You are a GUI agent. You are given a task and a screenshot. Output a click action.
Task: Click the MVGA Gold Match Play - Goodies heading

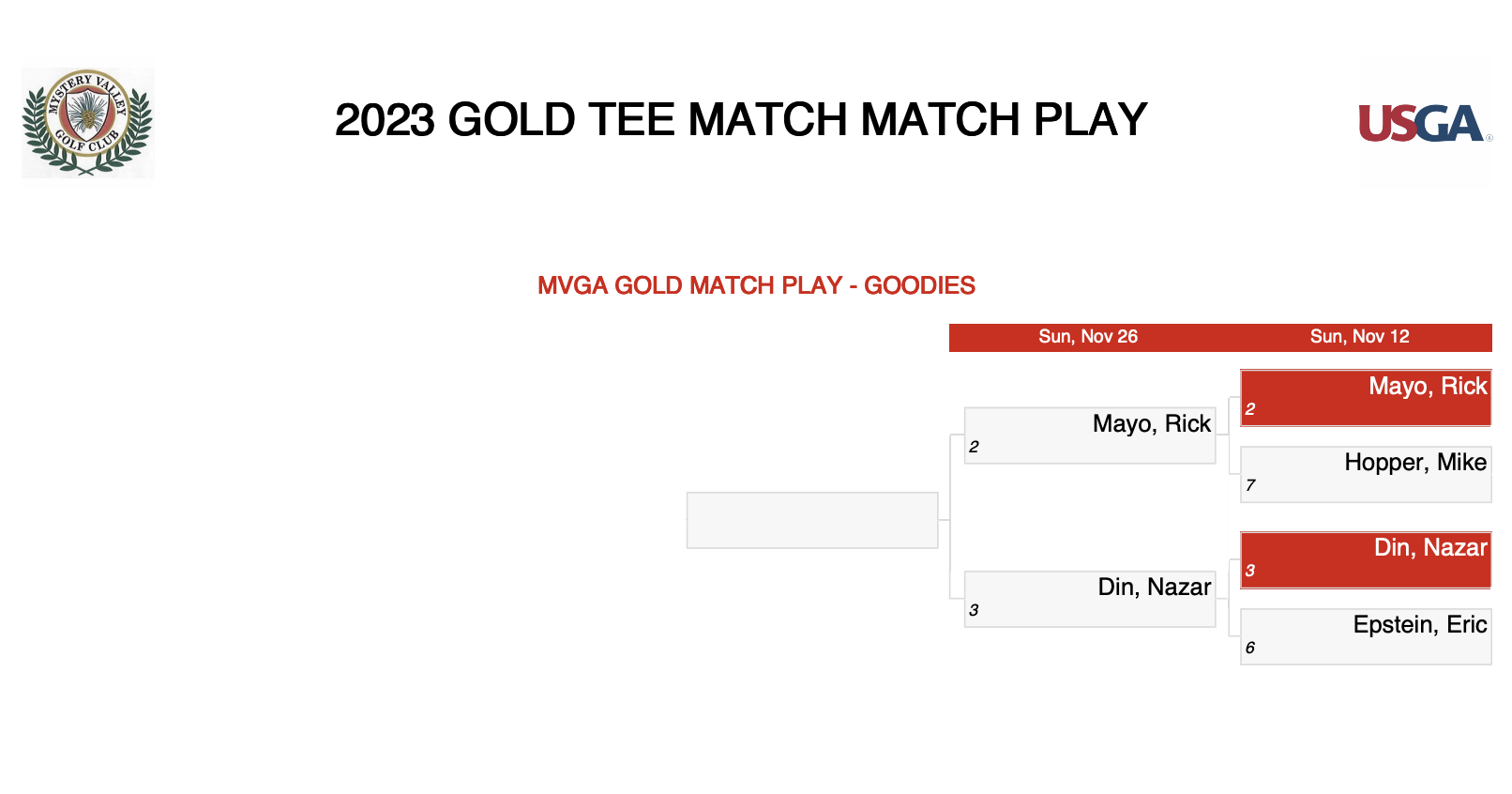pos(756,285)
